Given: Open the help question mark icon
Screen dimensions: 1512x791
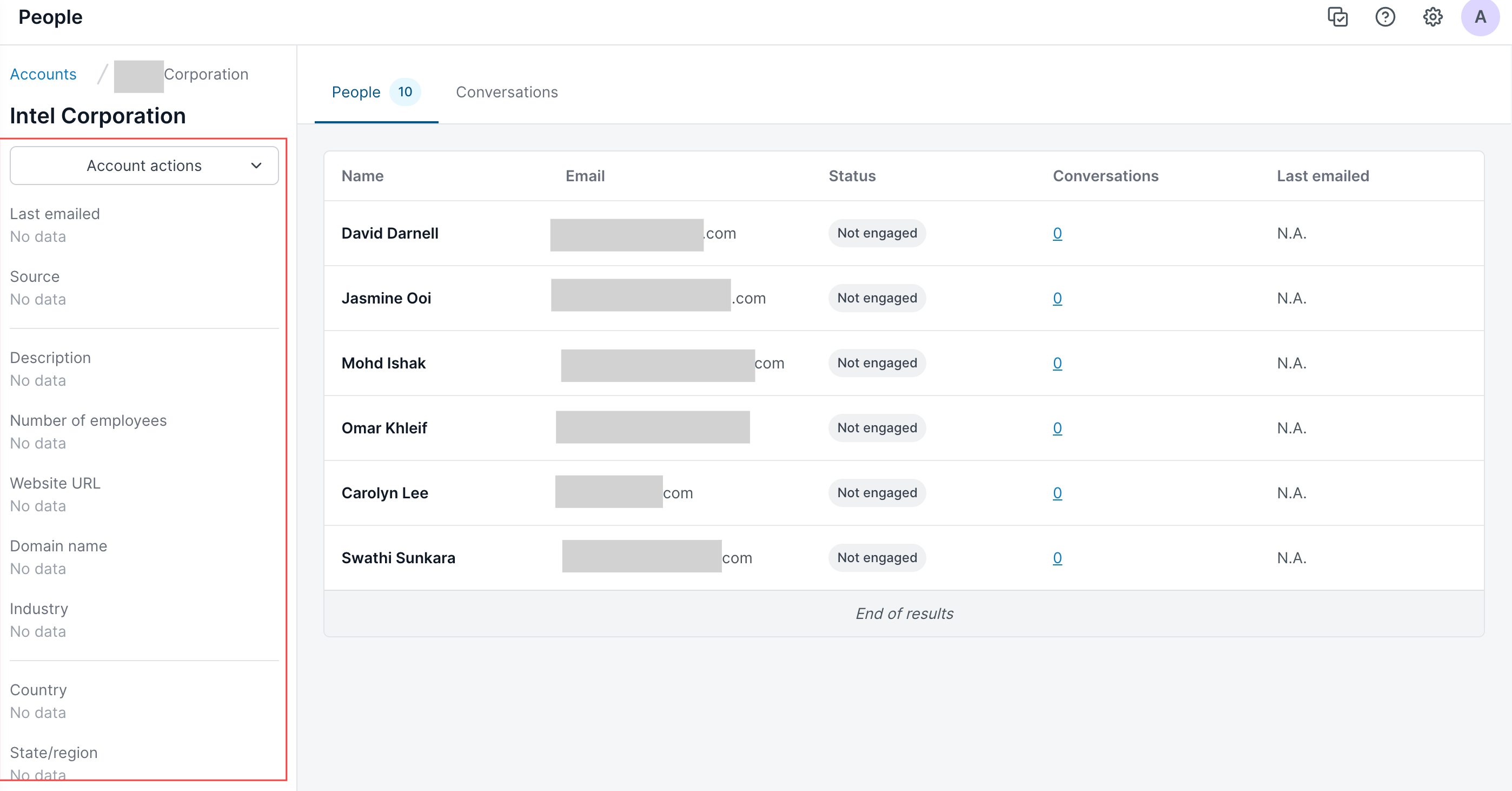Looking at the screenshot, I should click(1385, 17).
